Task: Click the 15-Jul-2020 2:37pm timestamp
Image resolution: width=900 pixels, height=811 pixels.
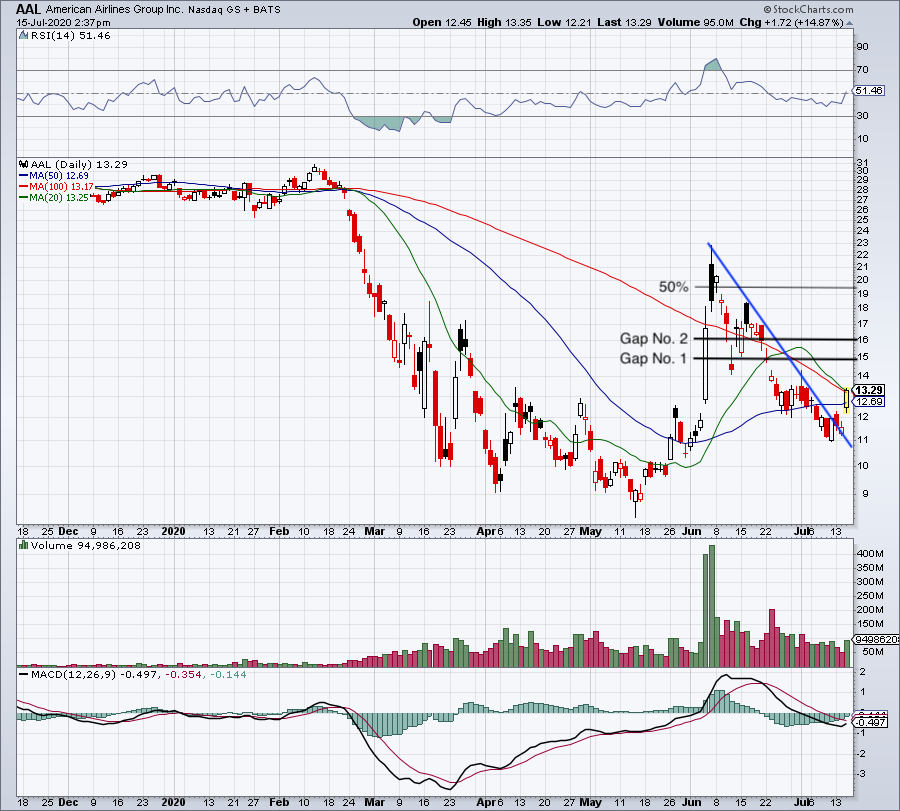Action: (x=63, y=23)
